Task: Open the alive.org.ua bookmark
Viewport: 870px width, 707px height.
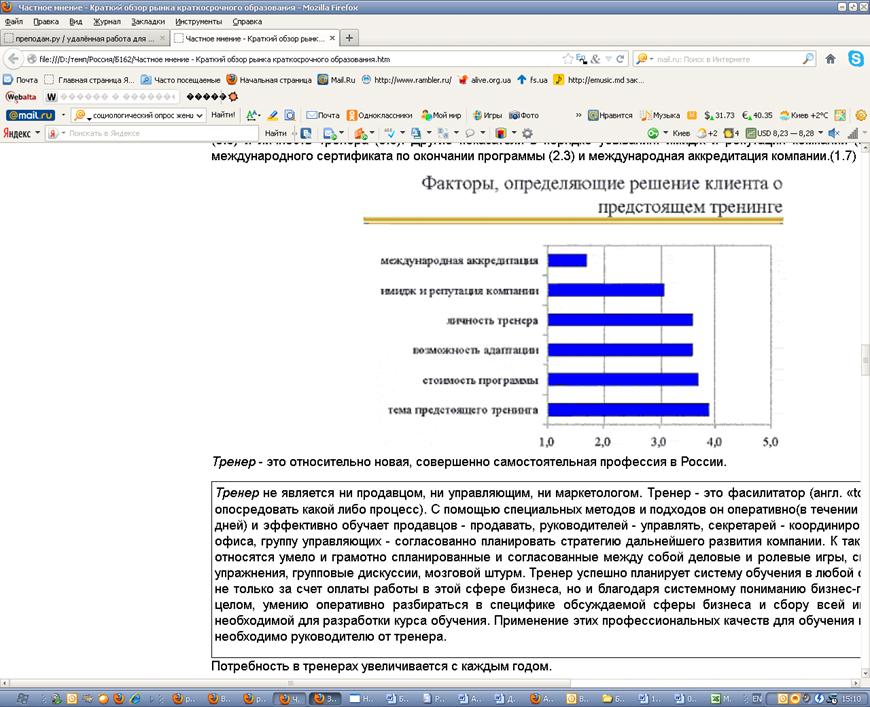Action: coord(485,80)
